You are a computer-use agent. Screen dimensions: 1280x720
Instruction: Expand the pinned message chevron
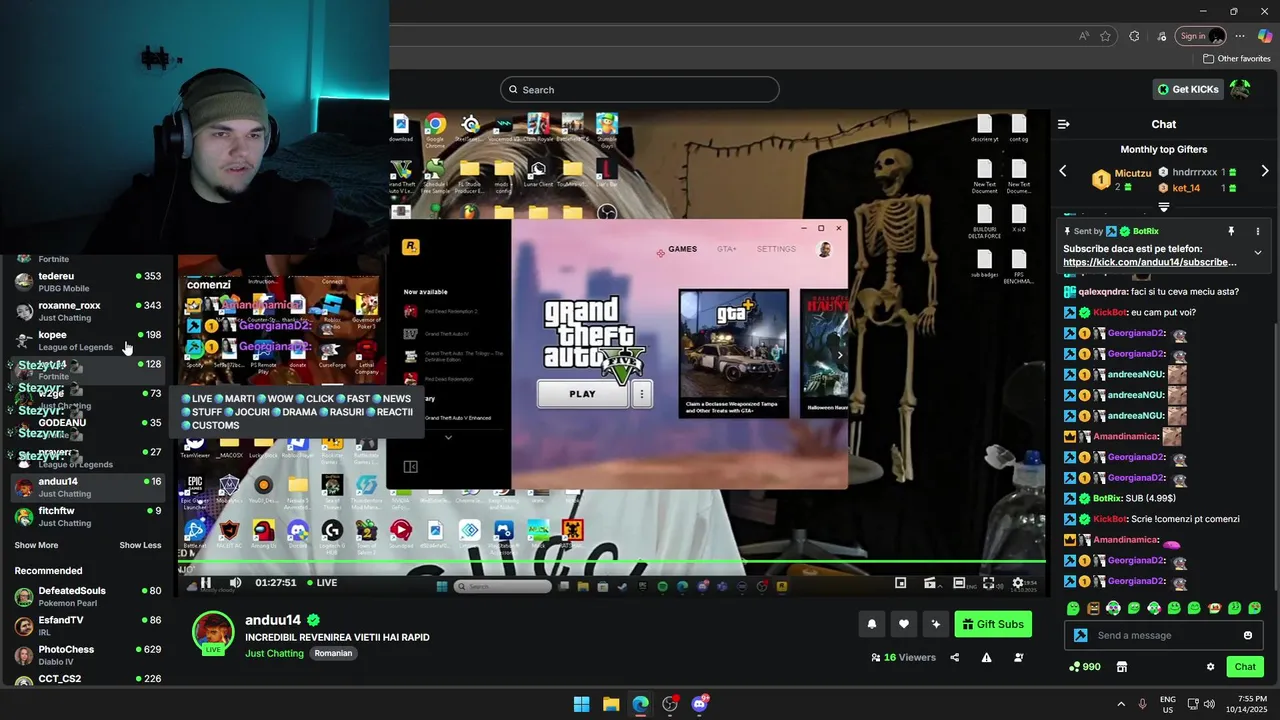coord(1257,253)
